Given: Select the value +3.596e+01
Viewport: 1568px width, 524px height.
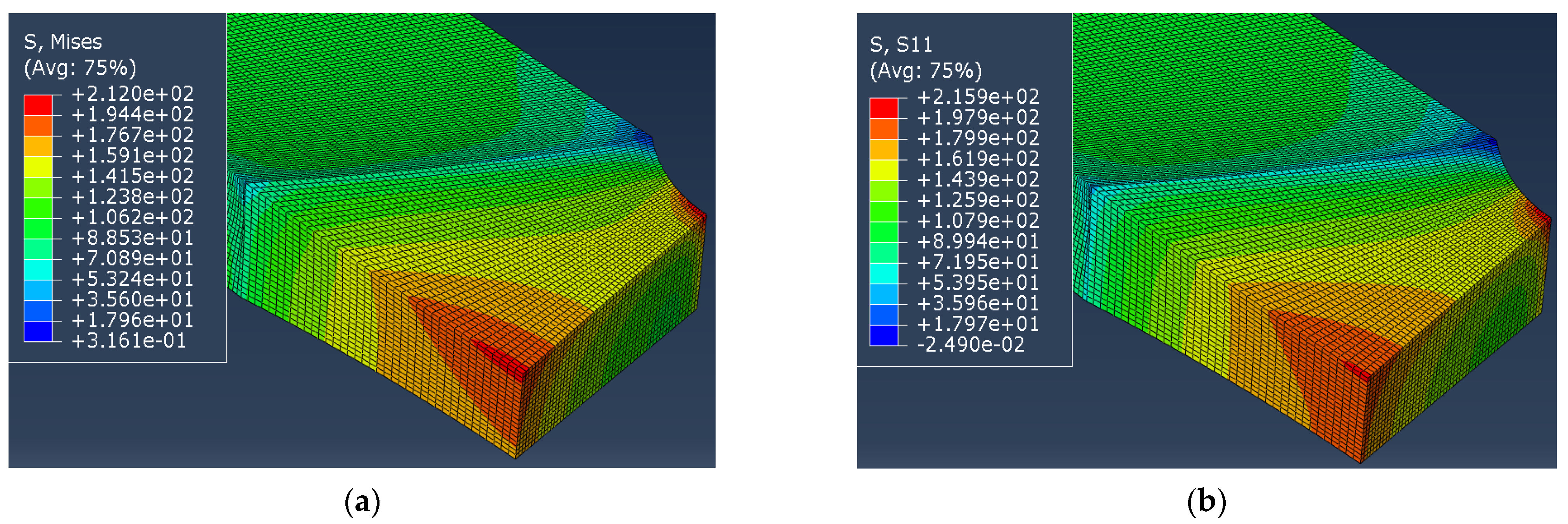Looking at the screenshot, I should click(x=978, y=303).
